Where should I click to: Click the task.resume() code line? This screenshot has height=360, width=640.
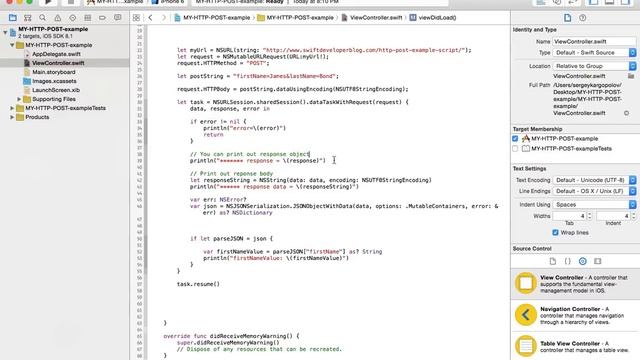pyautogui.click(x=198, y=284)
